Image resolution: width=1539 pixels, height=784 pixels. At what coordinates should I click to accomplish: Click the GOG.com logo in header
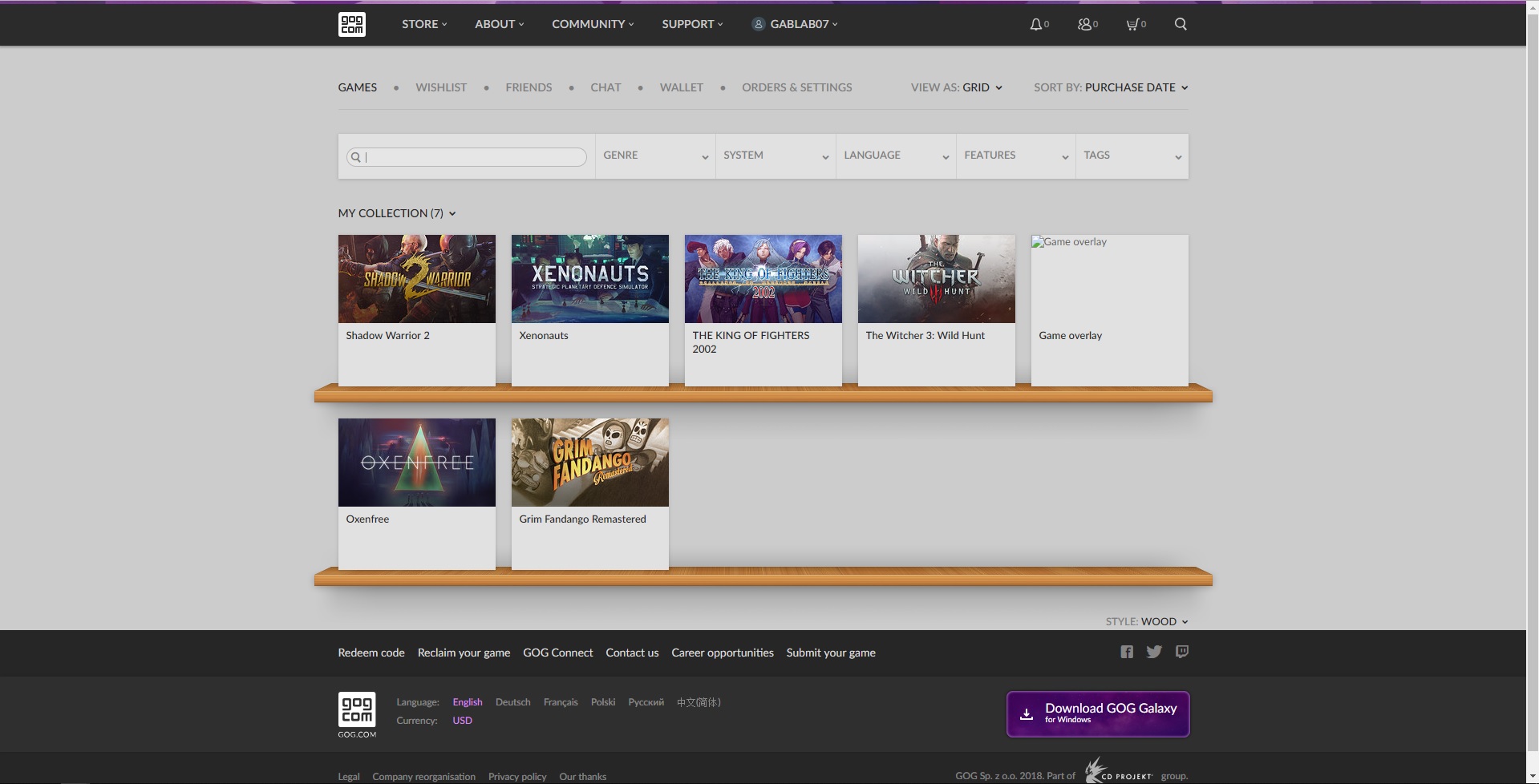point(352,24)
